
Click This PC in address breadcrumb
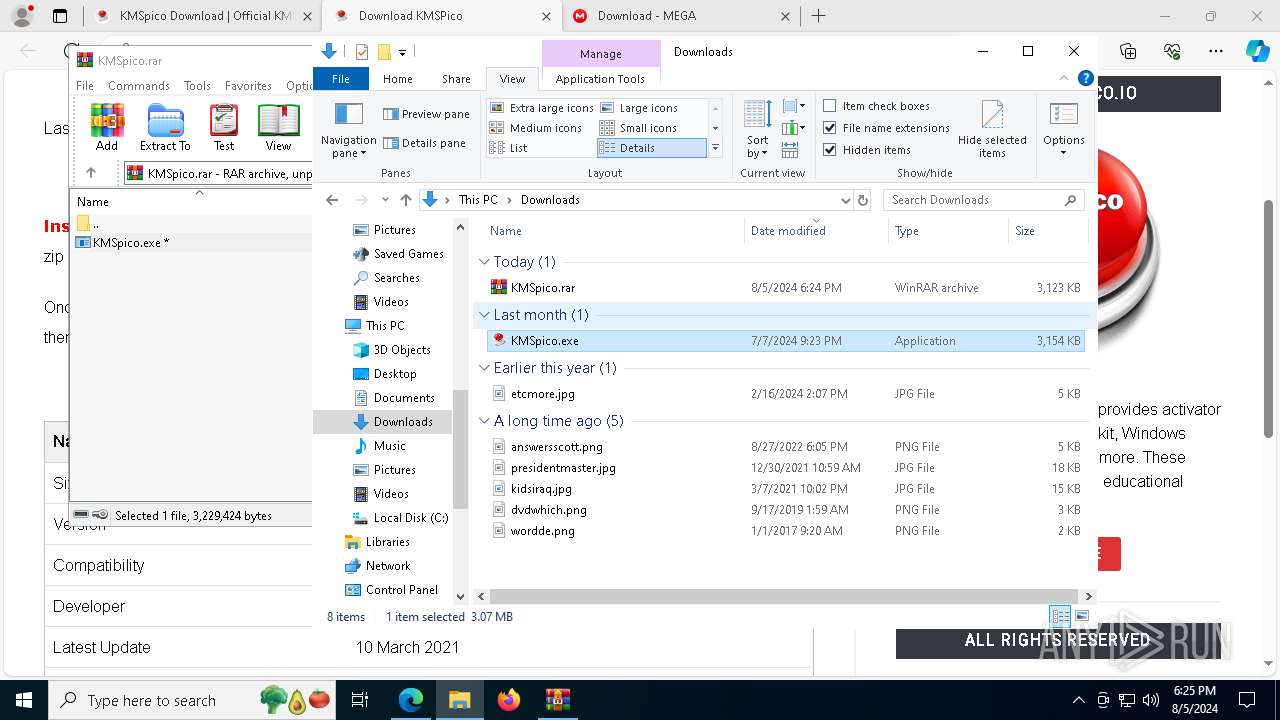coord(478,200)
